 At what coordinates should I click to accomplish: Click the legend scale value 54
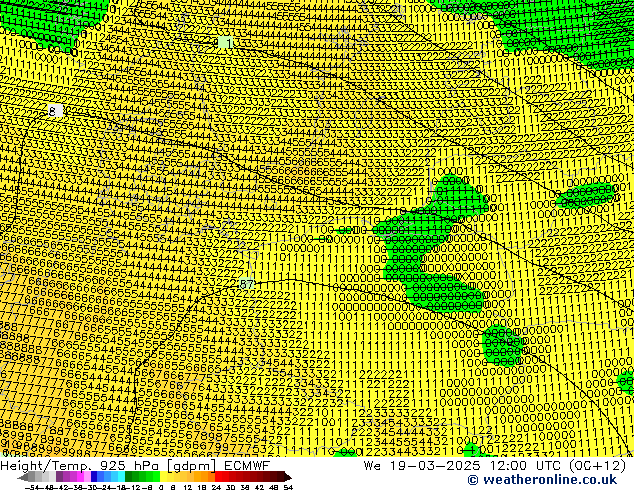coord(288,487)
